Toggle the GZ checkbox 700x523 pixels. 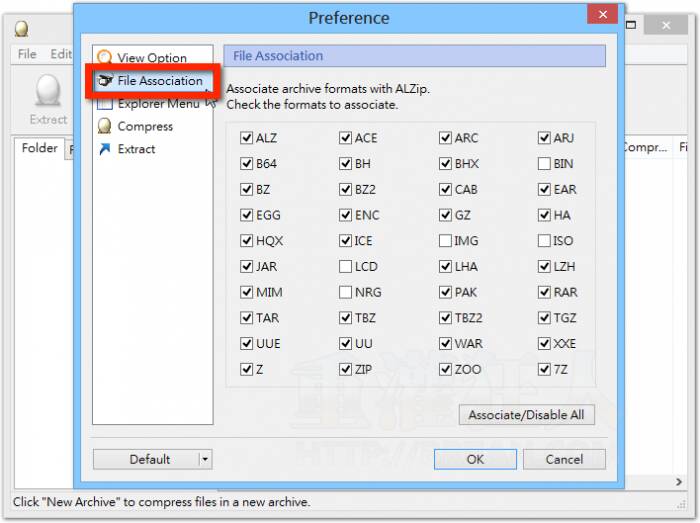(445, 215)
